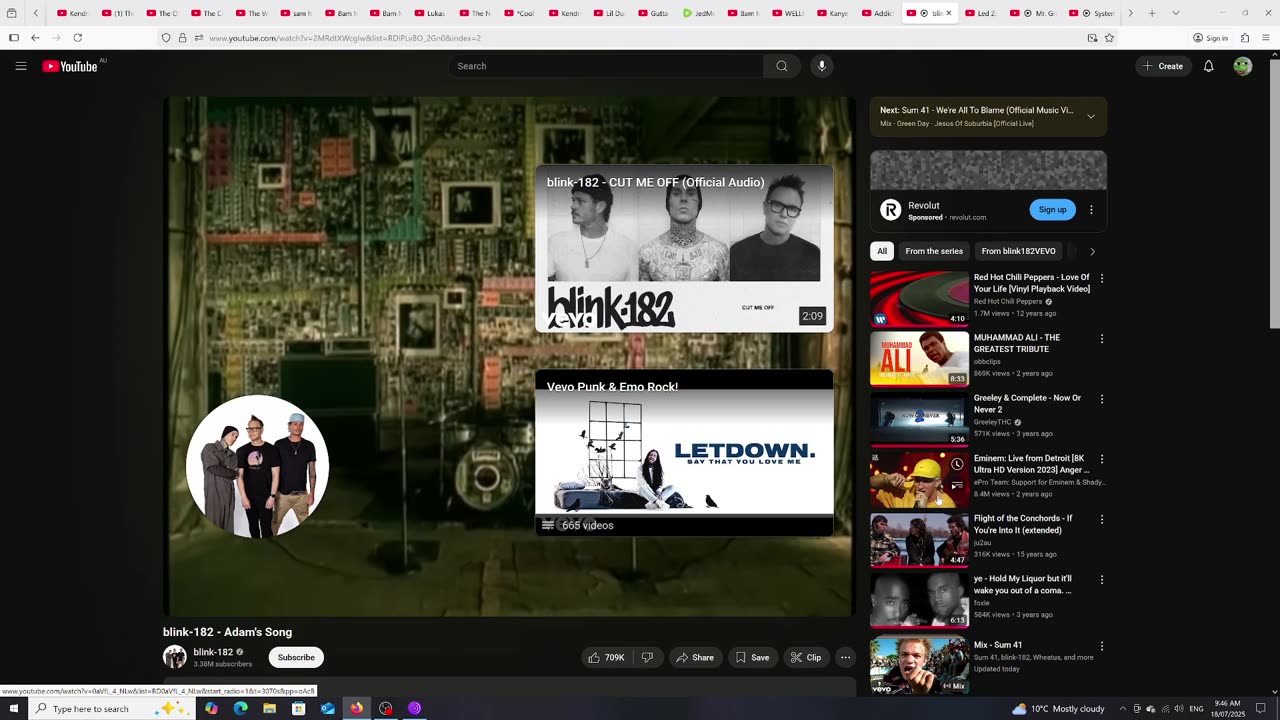
Task: Open Red Hot Chili Peppers video thumbnail
Action: pos(919,299)
